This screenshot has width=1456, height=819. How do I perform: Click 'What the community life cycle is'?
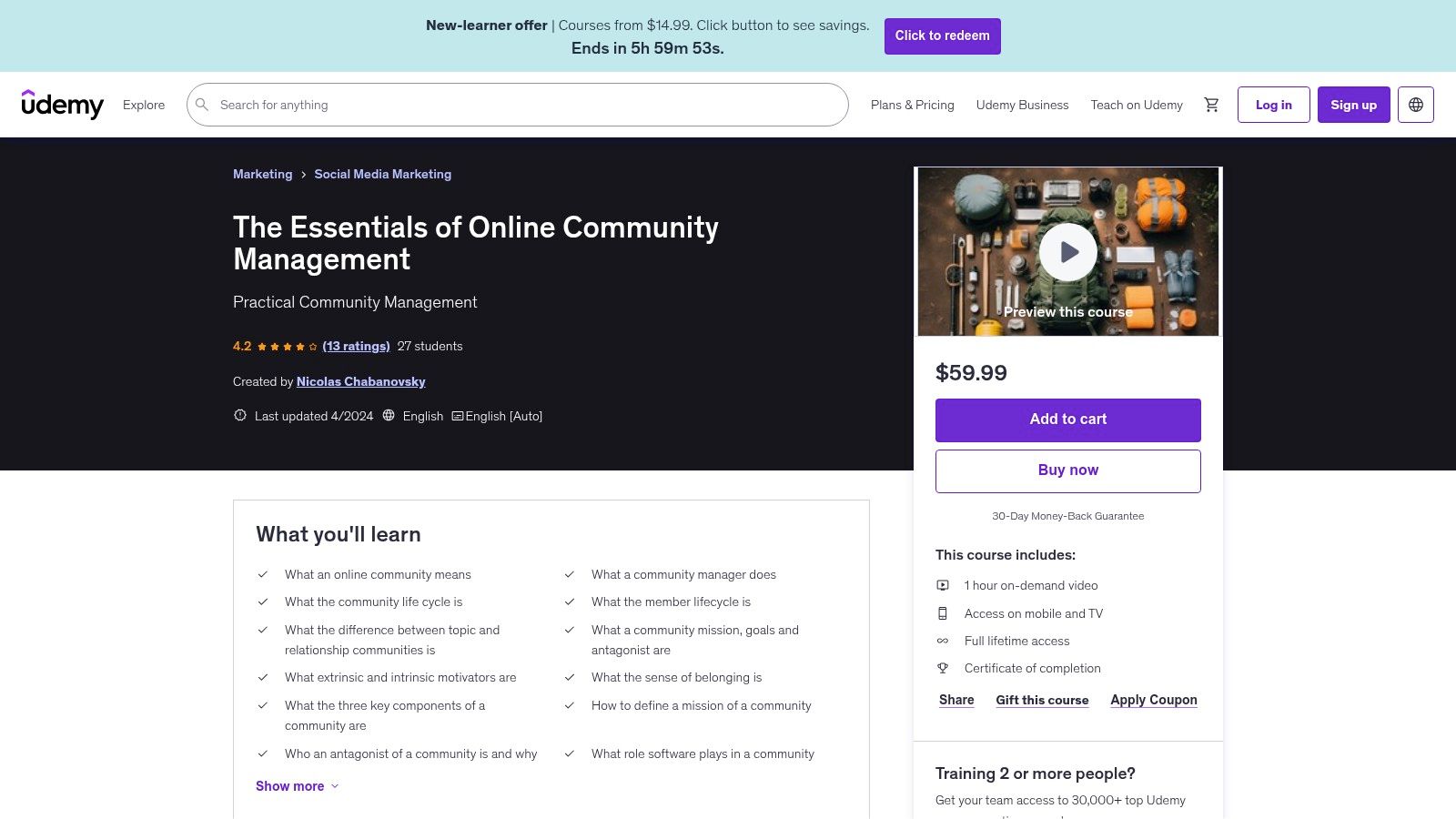[x=373, y=602]
